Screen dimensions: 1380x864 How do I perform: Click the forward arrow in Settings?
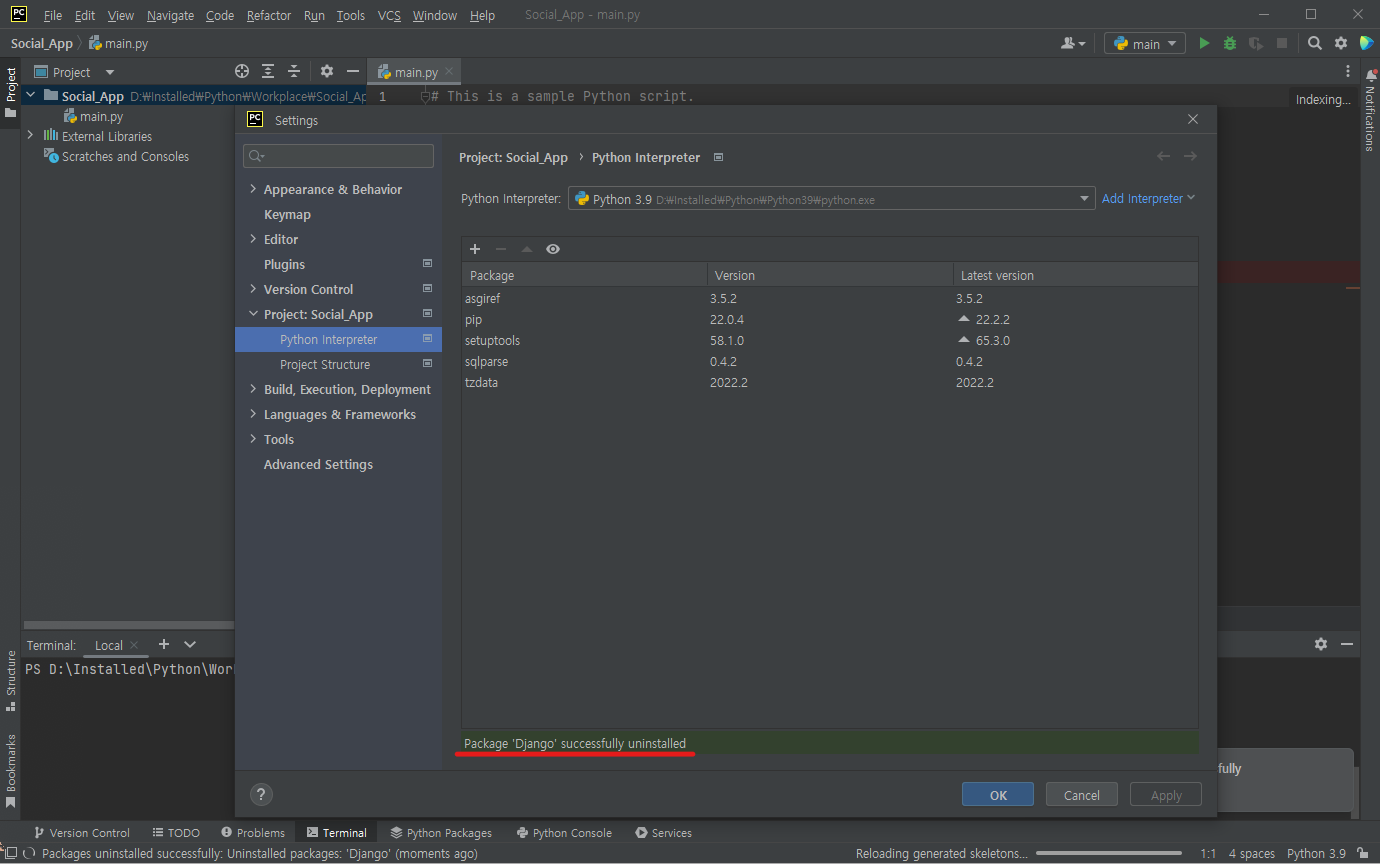click(1190, 156)
